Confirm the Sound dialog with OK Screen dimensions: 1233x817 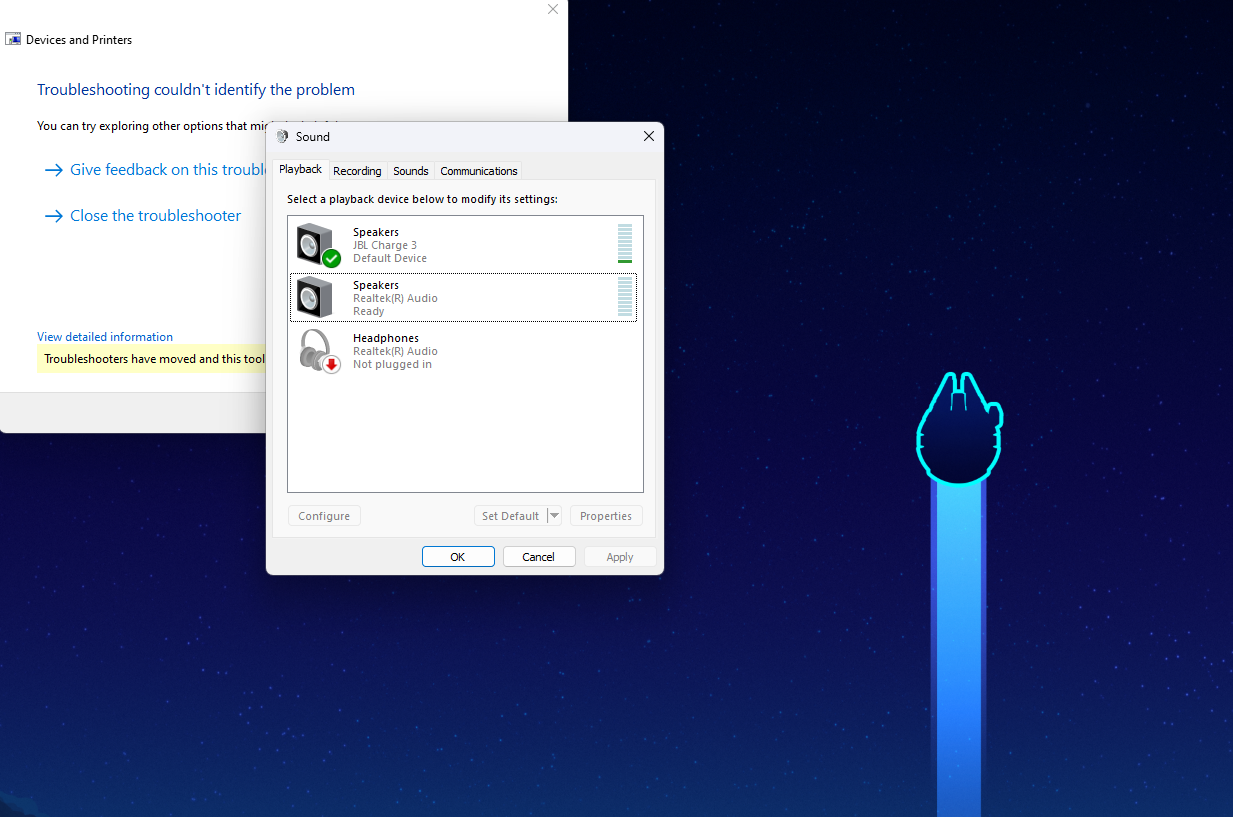point(458,557)
